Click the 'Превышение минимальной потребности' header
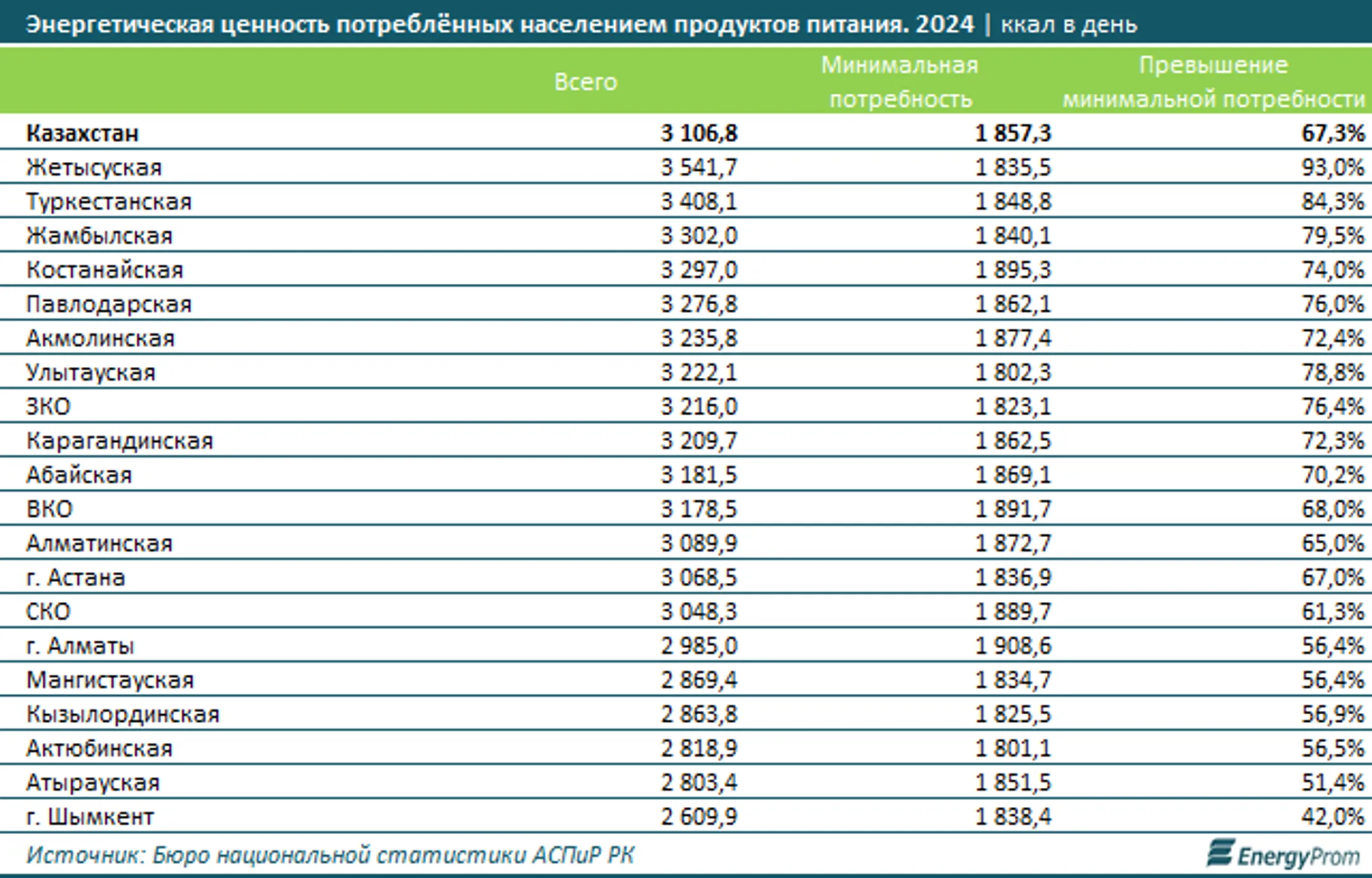Screen dimensions: 1372x878 coord(1213,82)
